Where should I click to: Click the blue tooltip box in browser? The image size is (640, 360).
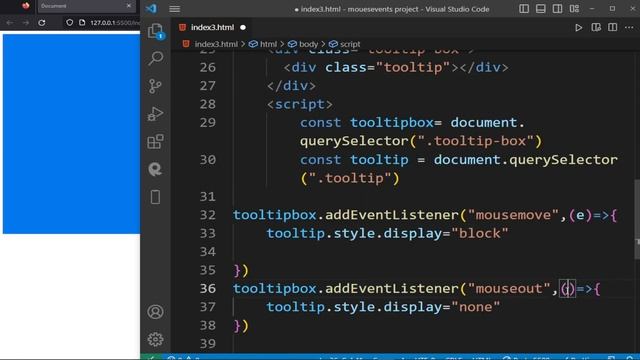click(71, 134)
